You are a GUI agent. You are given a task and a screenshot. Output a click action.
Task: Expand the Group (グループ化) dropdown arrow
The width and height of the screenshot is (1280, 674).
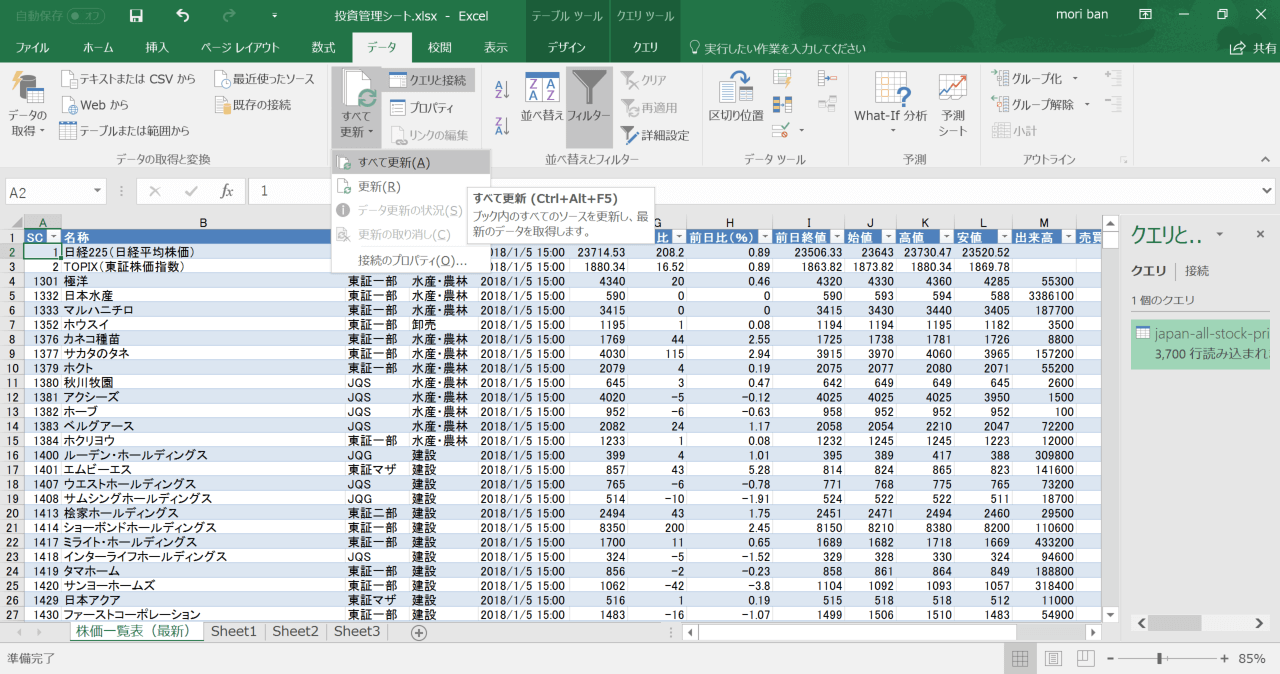pos(1075,79)
